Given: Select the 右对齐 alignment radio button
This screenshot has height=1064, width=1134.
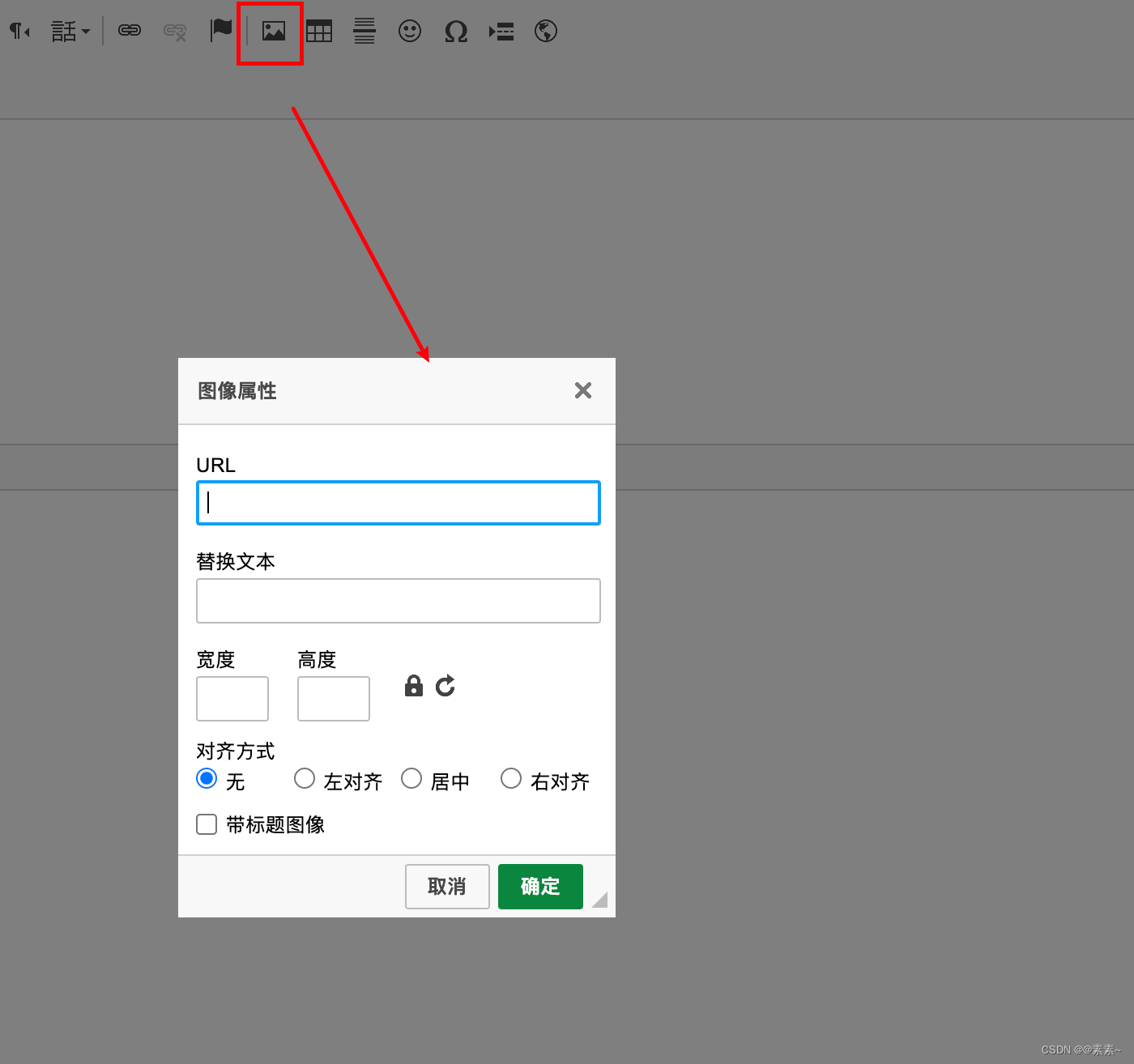Looking at the screenshot, I should pyautogui.click(x=511, y=778).
